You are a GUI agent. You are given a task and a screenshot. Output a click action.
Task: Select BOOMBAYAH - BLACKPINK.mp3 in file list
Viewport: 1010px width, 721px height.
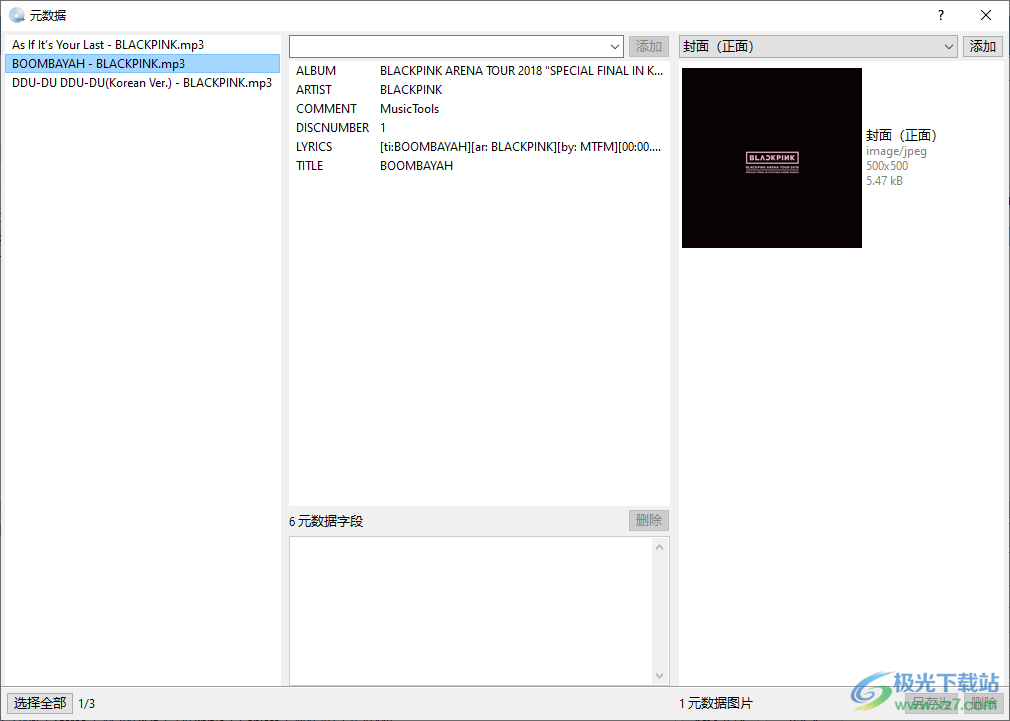[x=142, y=64]
